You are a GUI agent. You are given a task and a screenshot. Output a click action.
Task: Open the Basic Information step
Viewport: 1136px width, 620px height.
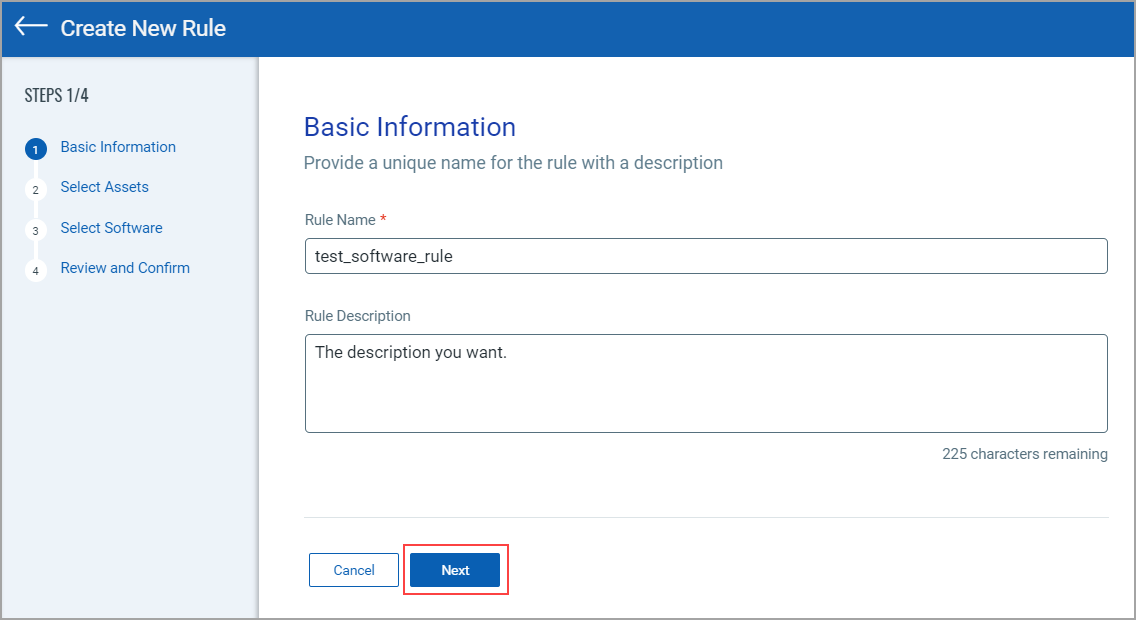pos(118,147)
